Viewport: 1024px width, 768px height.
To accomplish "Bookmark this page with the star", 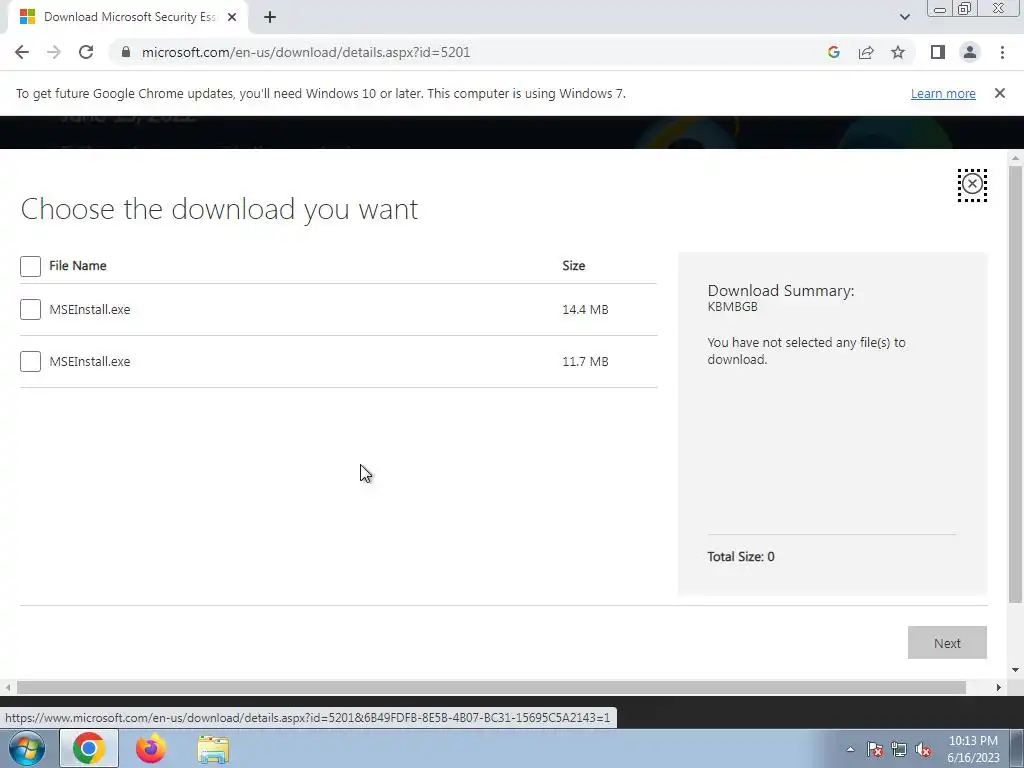I will click(x=898, y=52).
